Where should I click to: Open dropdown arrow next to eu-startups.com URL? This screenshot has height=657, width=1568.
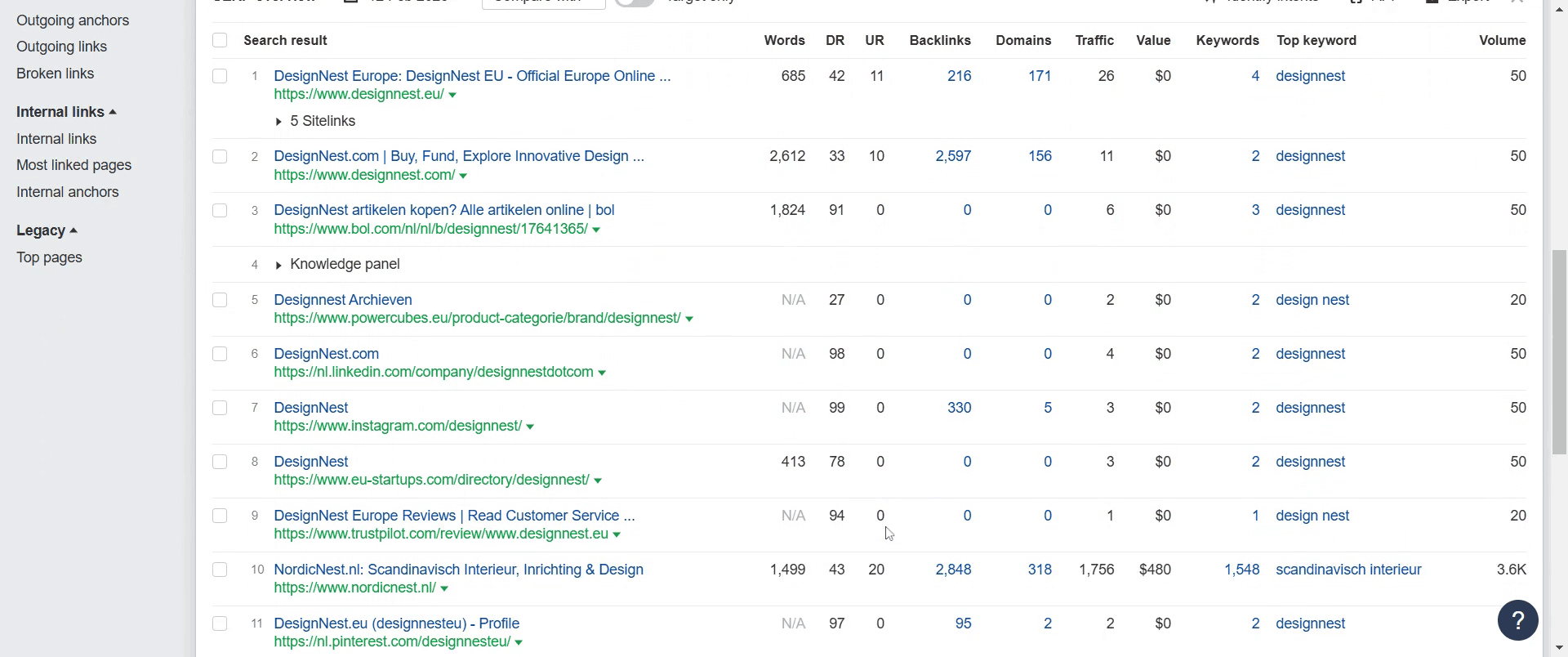click(x=598, y=481)
